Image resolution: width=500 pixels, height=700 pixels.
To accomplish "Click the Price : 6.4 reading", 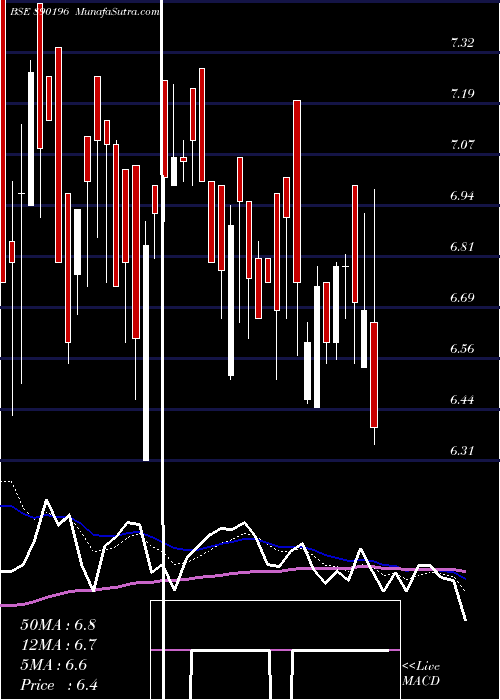I will point(59,685).
